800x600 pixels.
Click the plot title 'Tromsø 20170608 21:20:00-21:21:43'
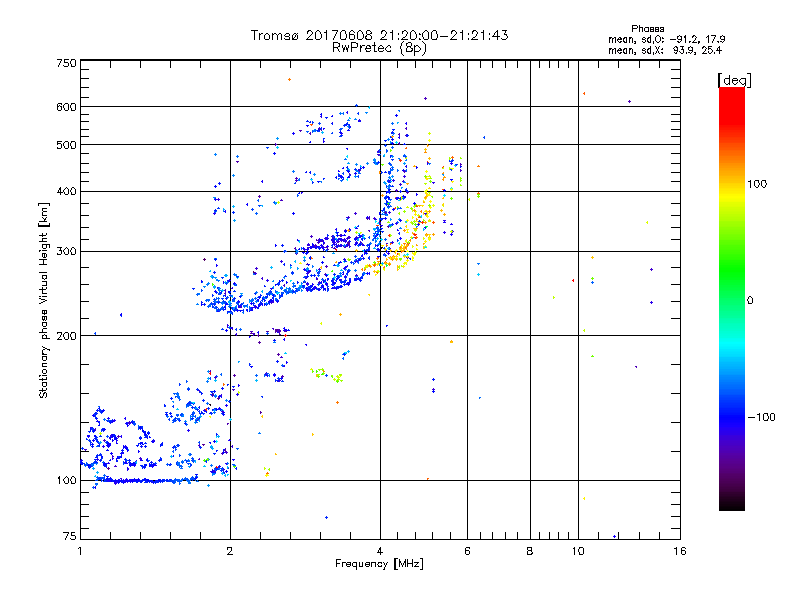click(x=379, y=35)
